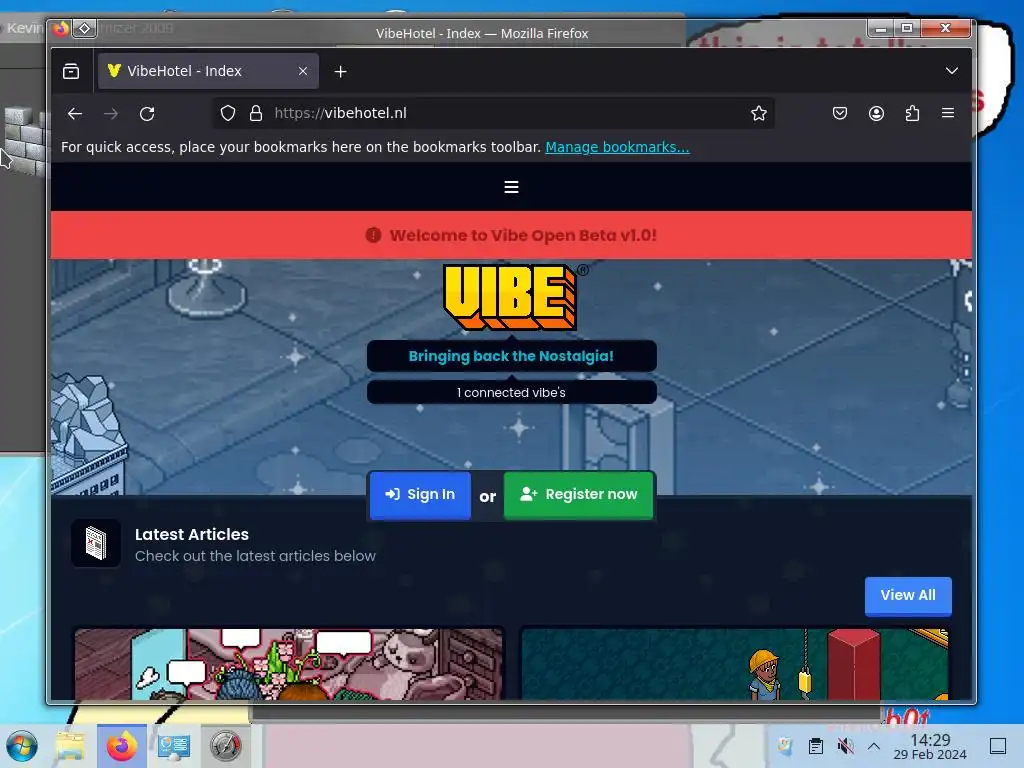Open the Save to Pocket icon
1024x768 pixels.
(840, 113)
